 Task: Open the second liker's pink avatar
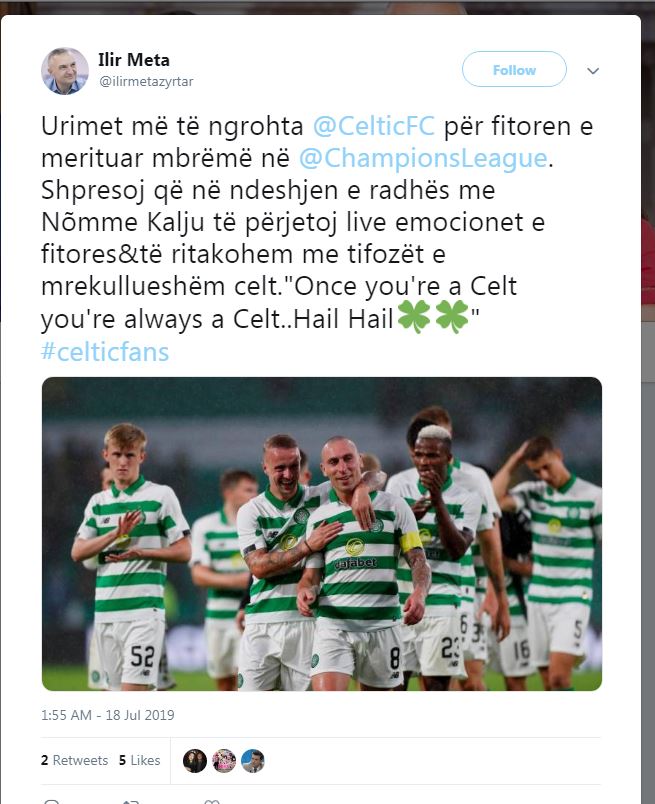224,760
